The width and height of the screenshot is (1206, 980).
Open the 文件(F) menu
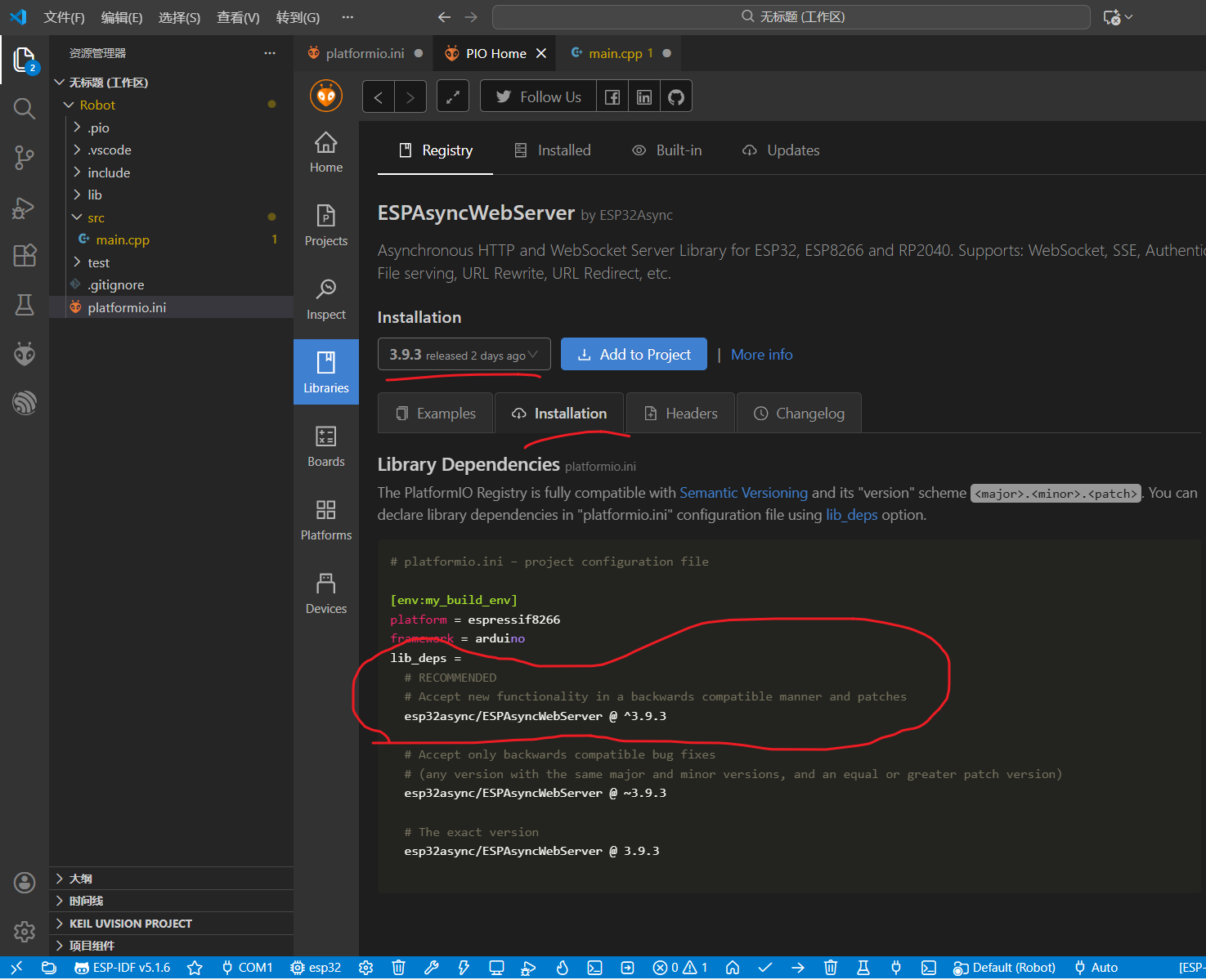[64, 17]
